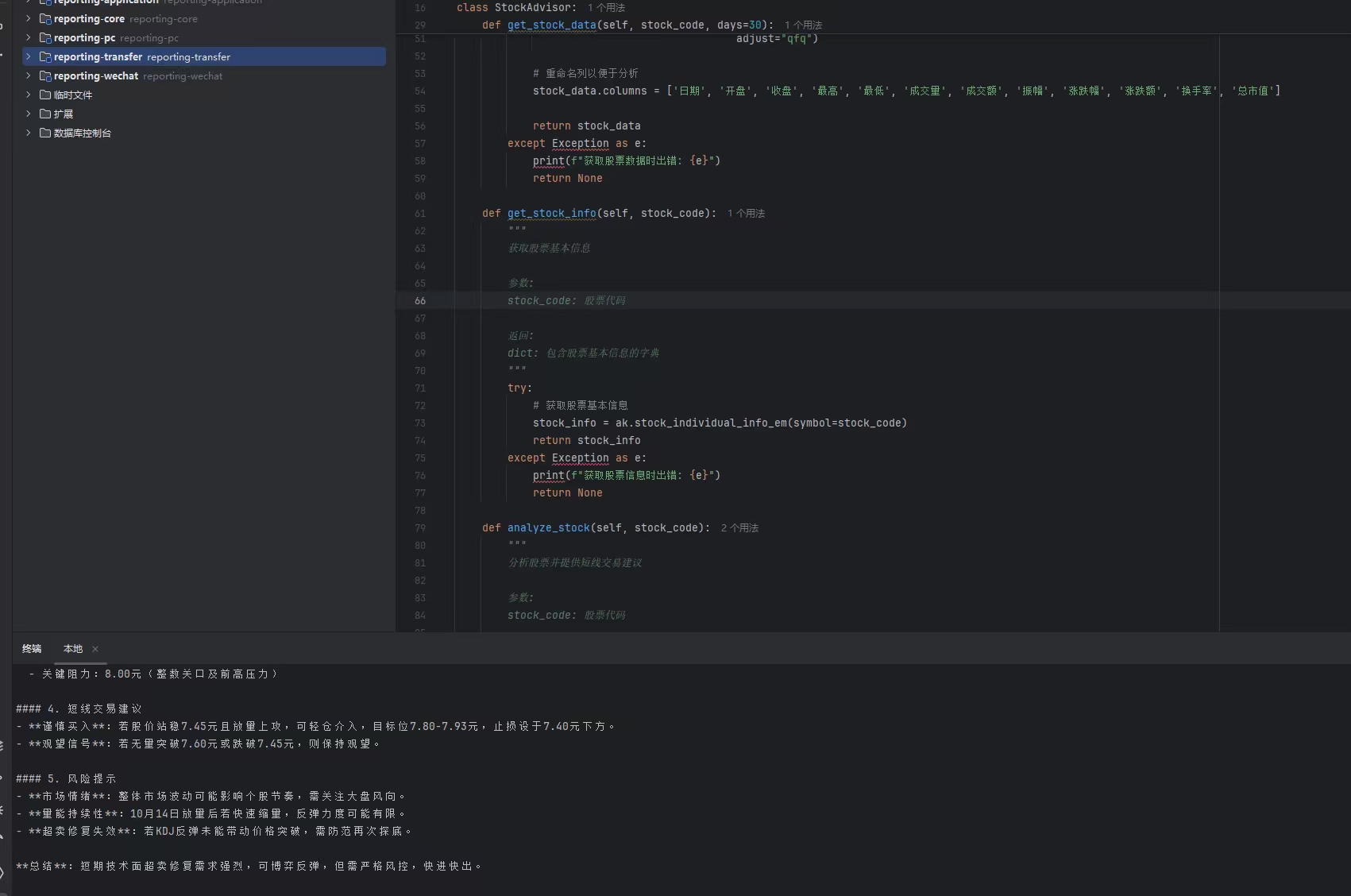This screenshot has width=1351, height=896.
Task: Click the 数据库控制台 folder icon
Action: 45,133
